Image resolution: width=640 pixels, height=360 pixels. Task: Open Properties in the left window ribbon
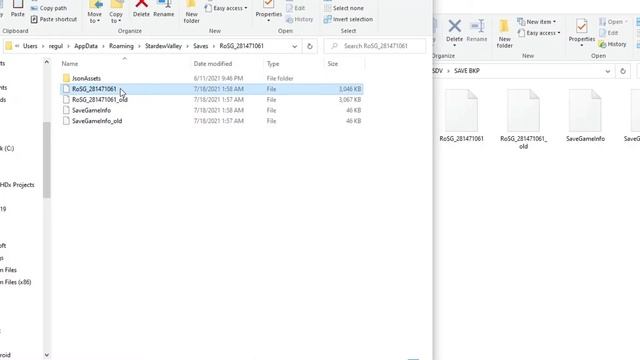pyautogui.click(x=269, y=11)
